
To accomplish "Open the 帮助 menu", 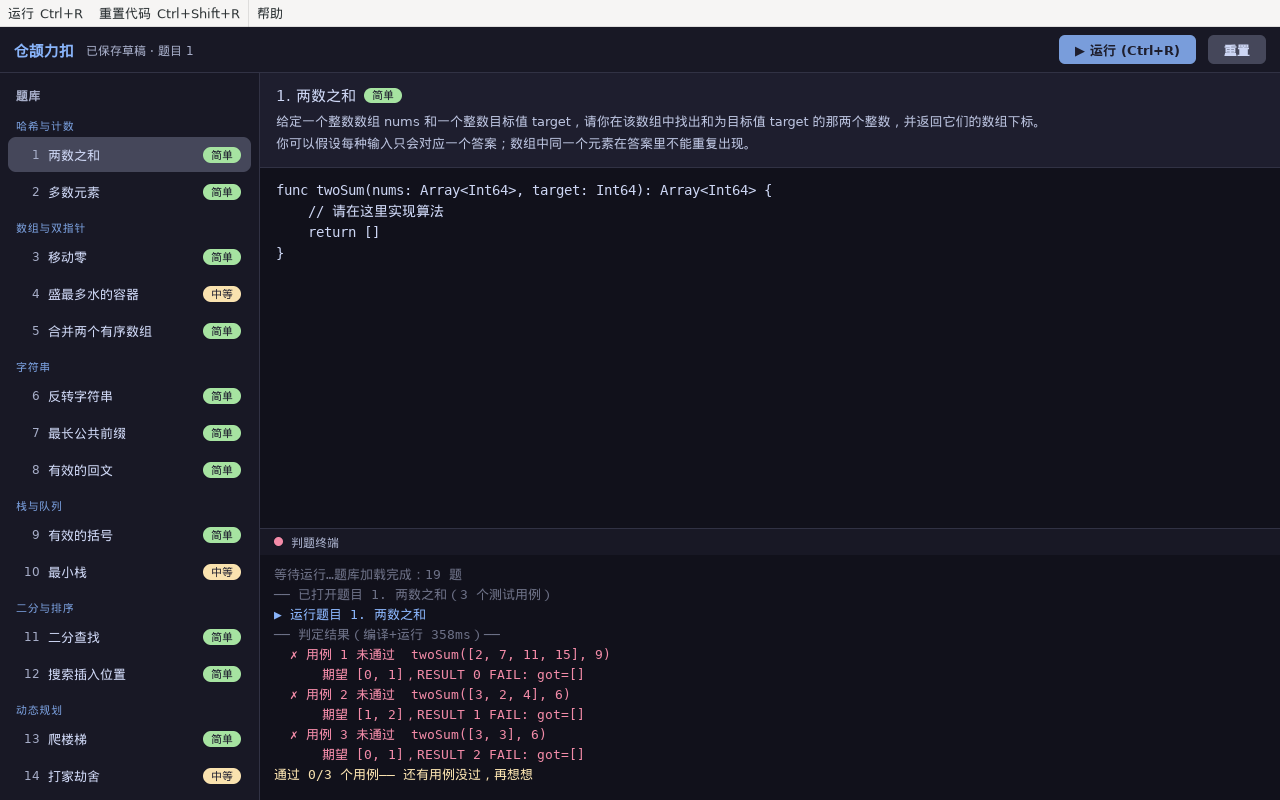I will (x=270, y=13).
